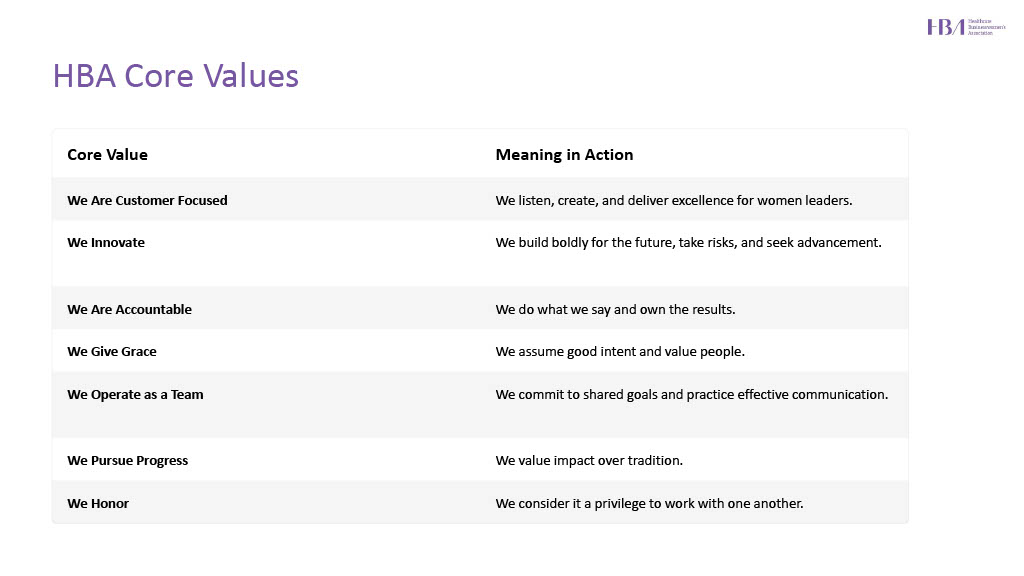The image size is (1024, 576).
Task: Select the shared goals and communication text
Action: point(691,395)
